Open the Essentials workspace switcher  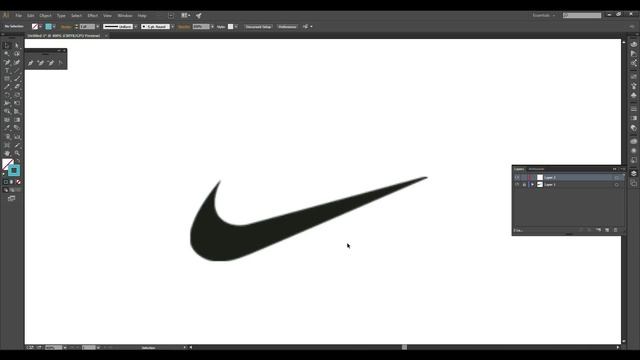[x=544, y=16]
